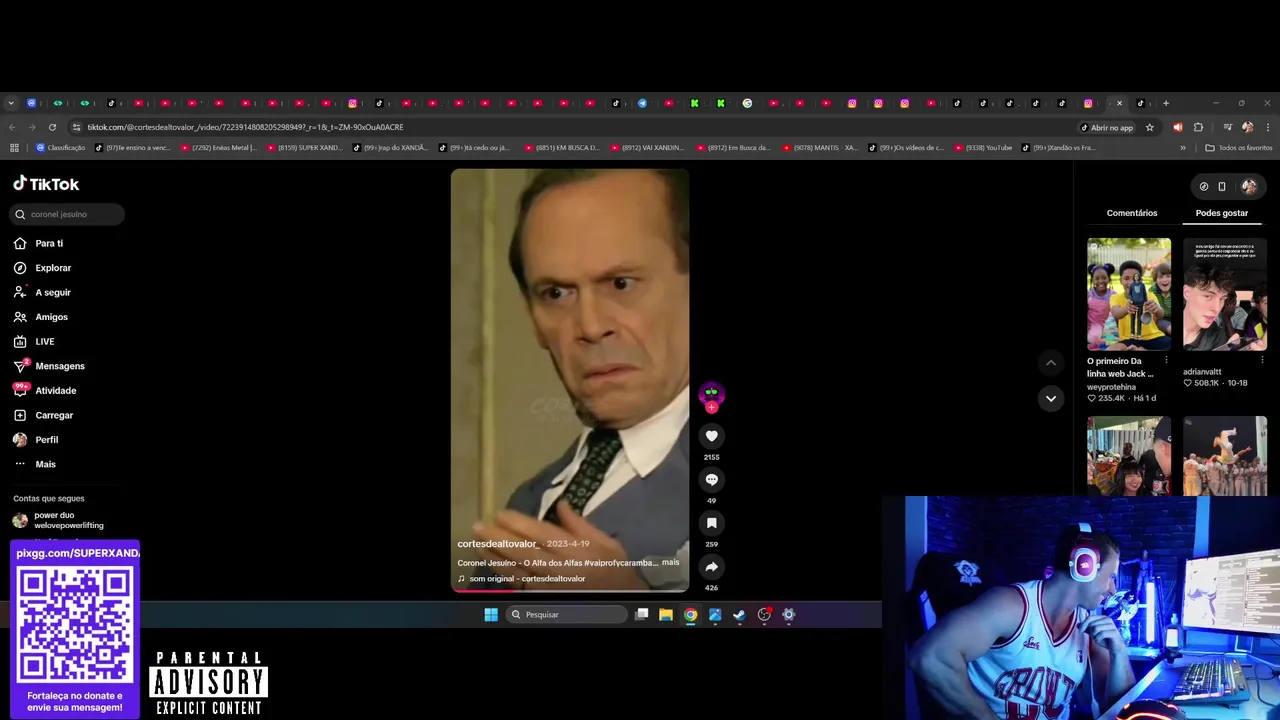The height and width of the screenshot is (720, 1280).
Task: Open the adrianvaltt profile link
Action: (x=1202, y=372)
